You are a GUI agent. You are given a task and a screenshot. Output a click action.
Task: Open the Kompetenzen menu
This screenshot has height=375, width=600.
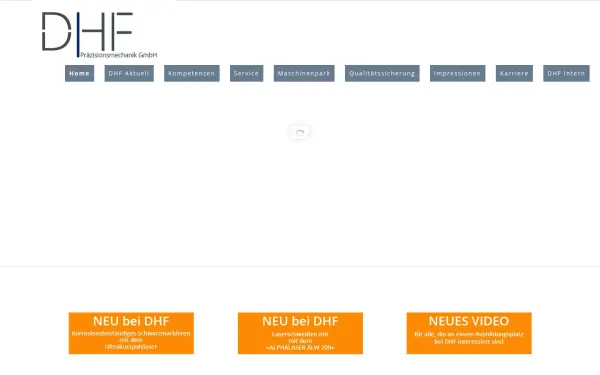[x=192, y=73]
